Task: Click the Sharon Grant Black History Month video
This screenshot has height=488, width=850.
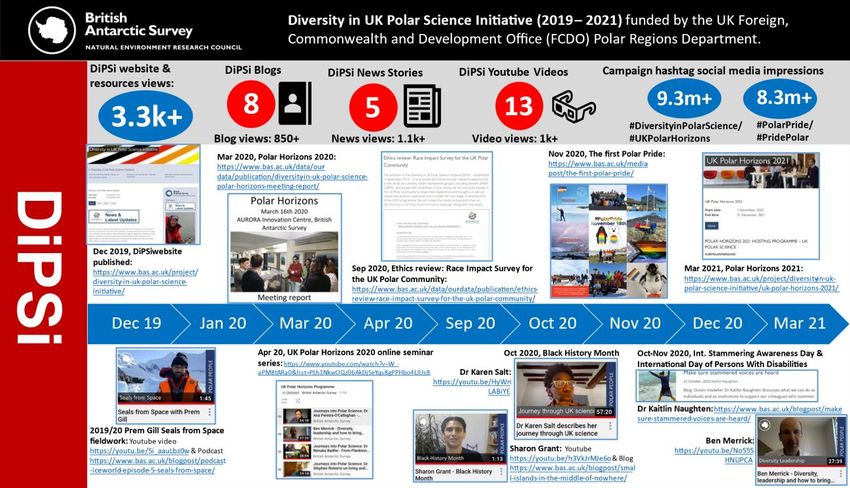Action: click(x=460, y=446)
